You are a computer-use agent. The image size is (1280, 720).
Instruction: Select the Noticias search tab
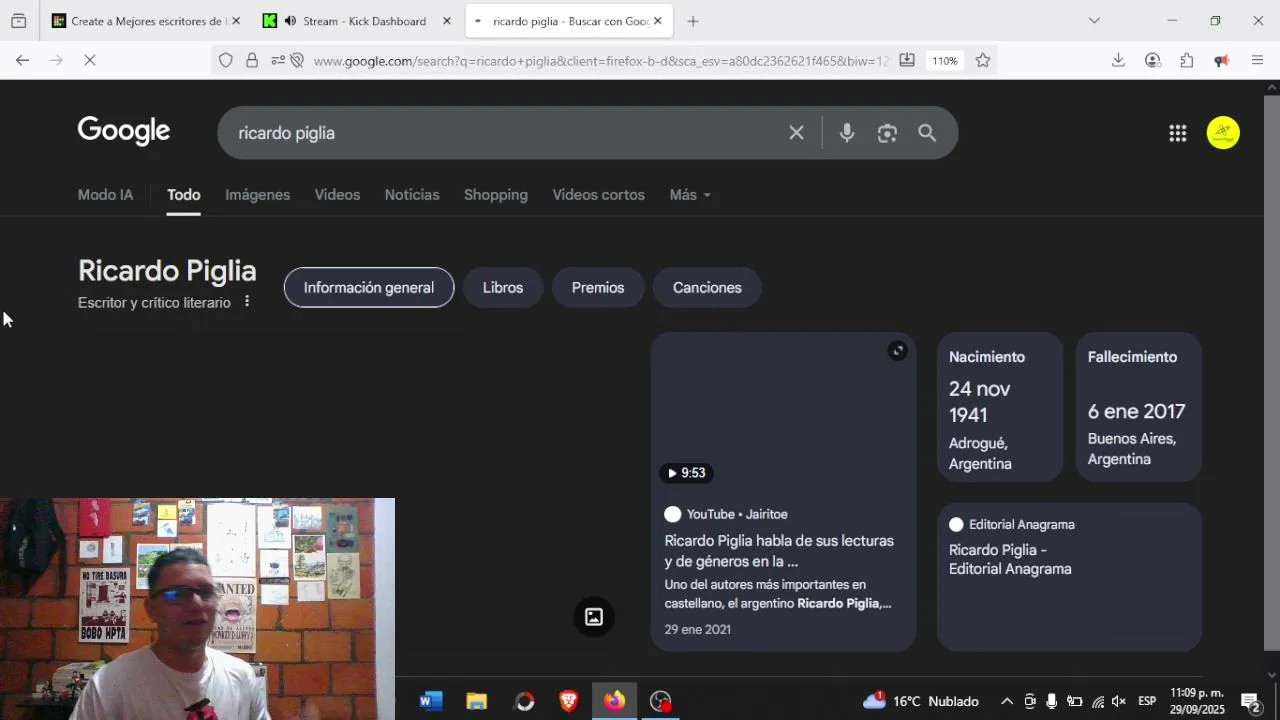[x=412, y=195]
